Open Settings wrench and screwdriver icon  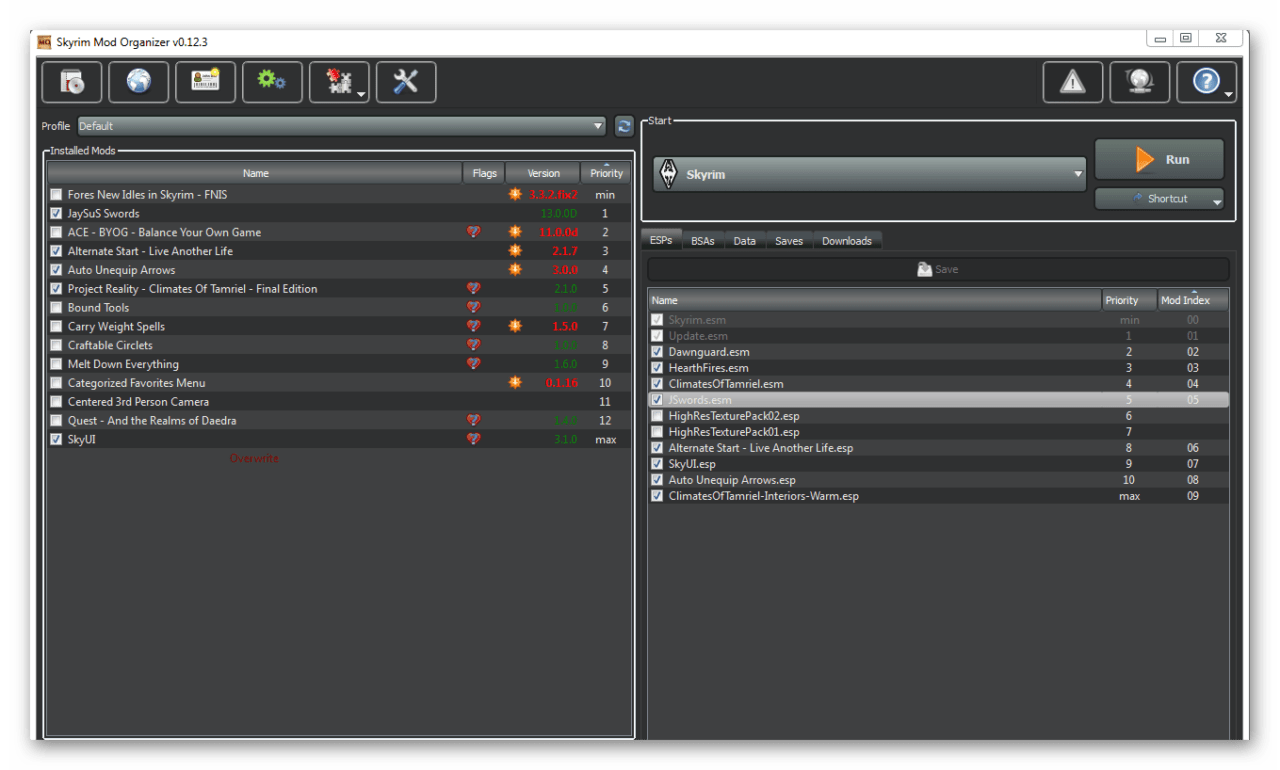406,82
